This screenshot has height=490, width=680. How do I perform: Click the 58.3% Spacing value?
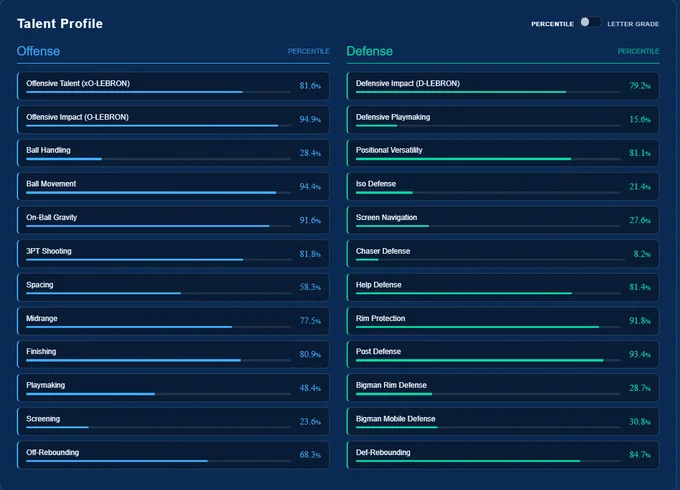click(x=310, y=287)
